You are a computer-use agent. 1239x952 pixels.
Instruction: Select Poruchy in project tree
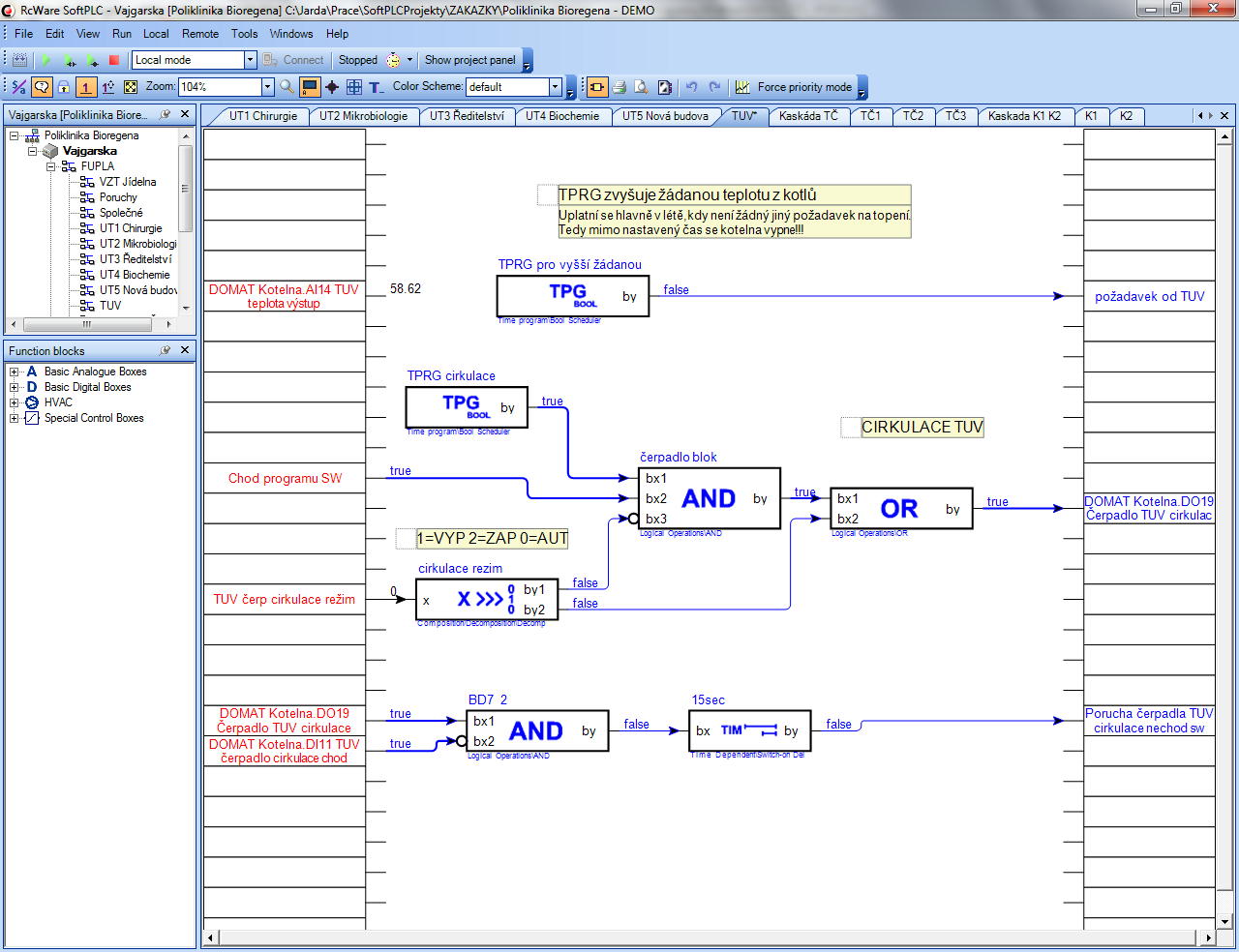[x=118, y=197]
